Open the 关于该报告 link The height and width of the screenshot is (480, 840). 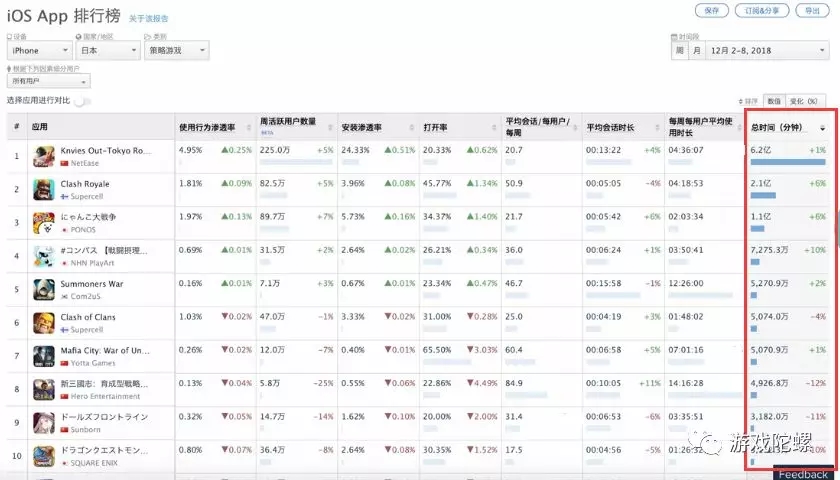[148, 18]
